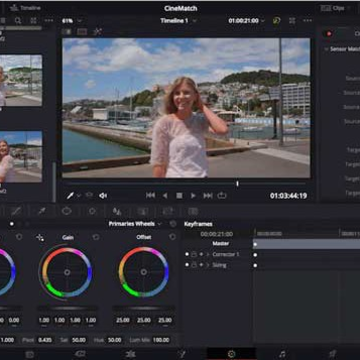Open the Key palette icon
The image size is (360, 360).
143,211
